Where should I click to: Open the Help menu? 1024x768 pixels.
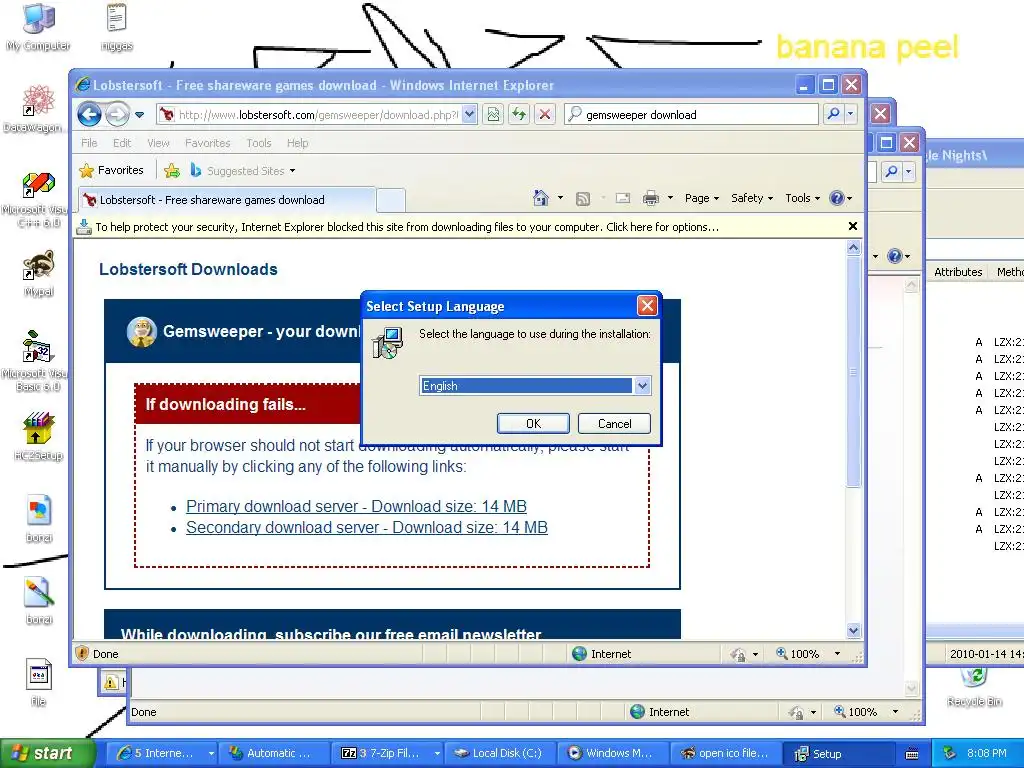coord(297,143)
